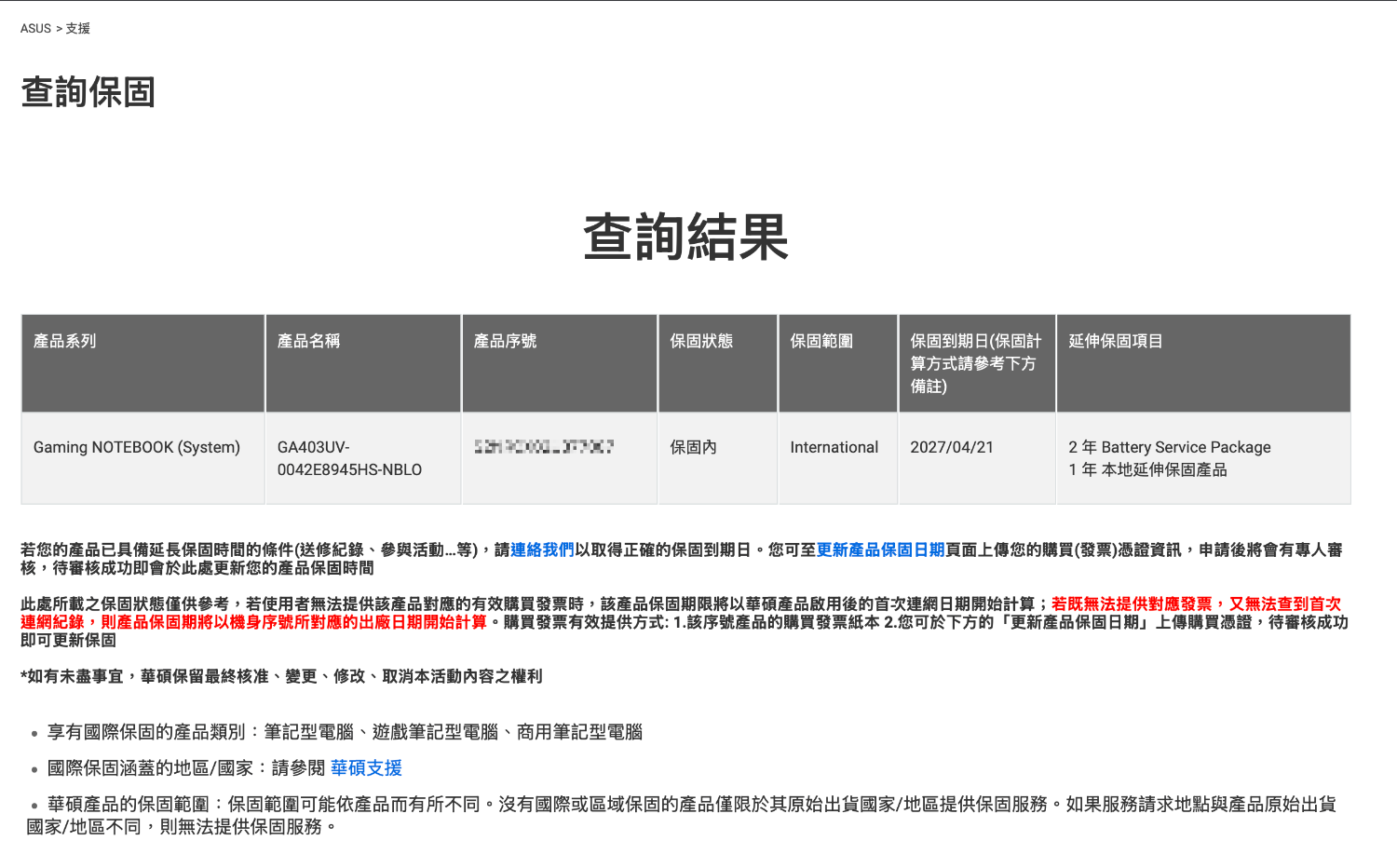This screenshot has height=868, width=1397.
Task: Click the 保固狀態 column header
Action: [x=701, y=342]
